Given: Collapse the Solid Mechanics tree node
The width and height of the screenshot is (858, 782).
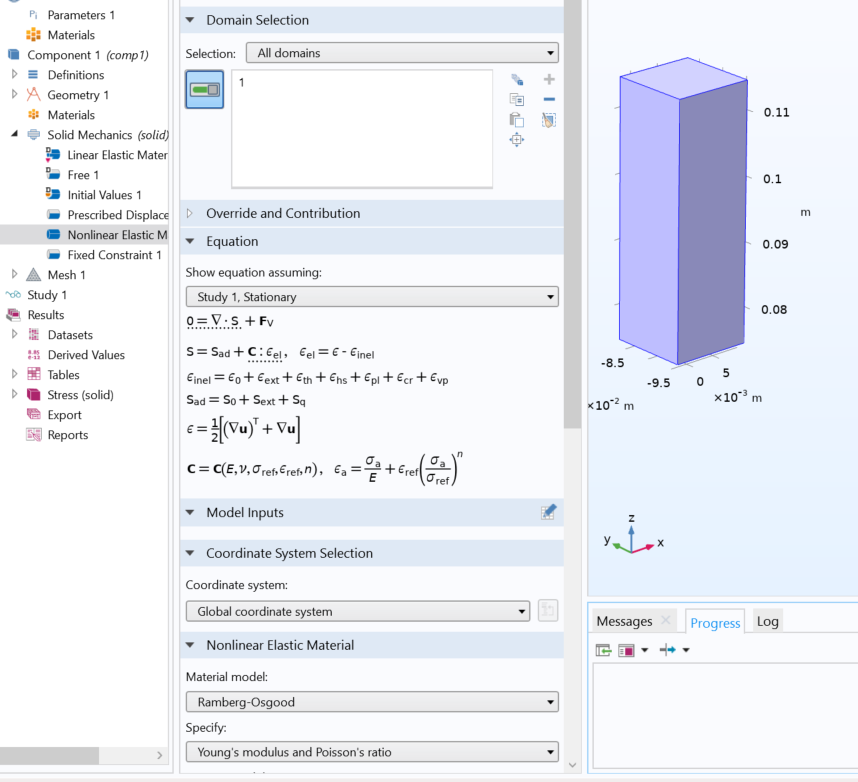Looking at the screenshot, I should 14,134.
